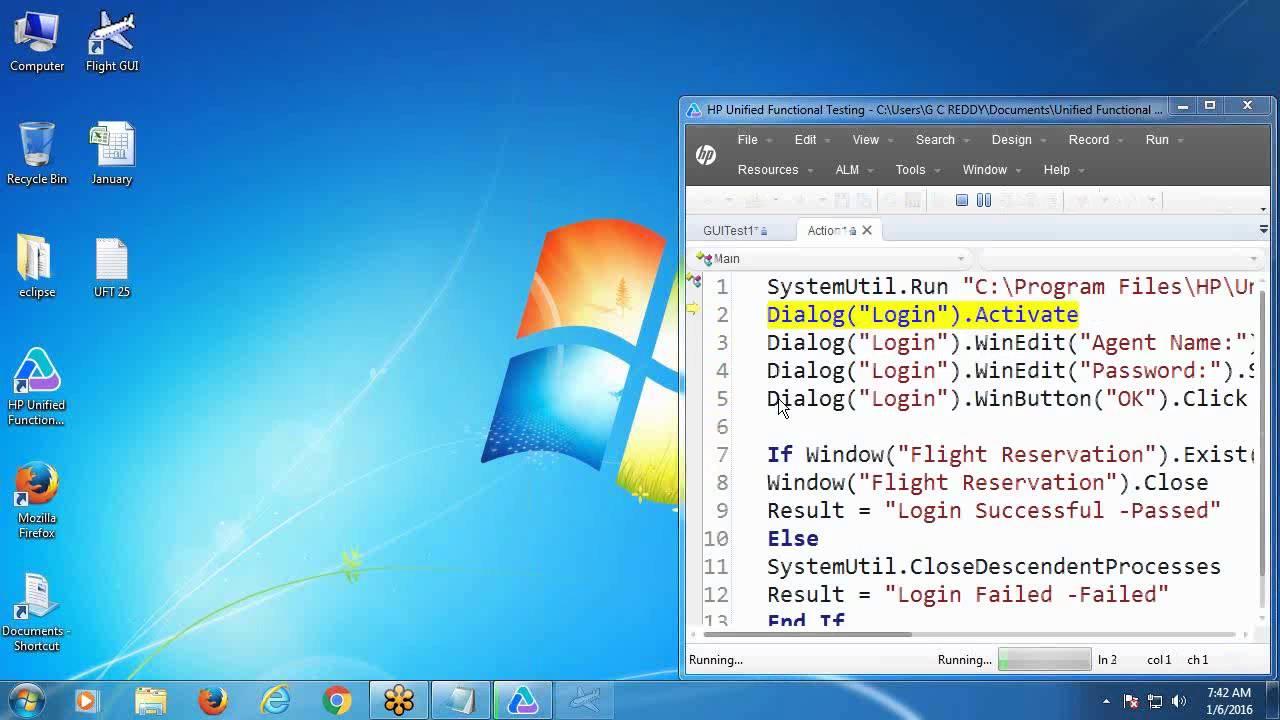
Task: Open the Help menu
Action: (x=1064, y=170)
